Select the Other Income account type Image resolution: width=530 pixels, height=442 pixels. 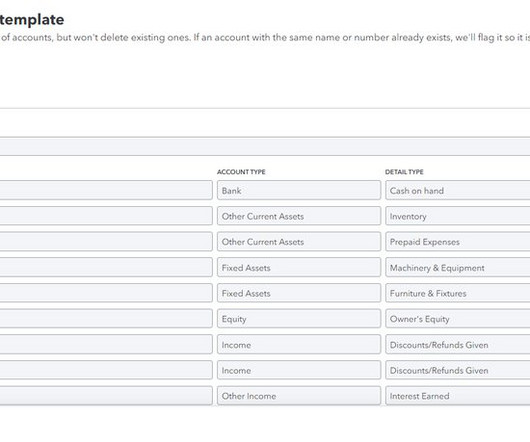coord(299,396)
